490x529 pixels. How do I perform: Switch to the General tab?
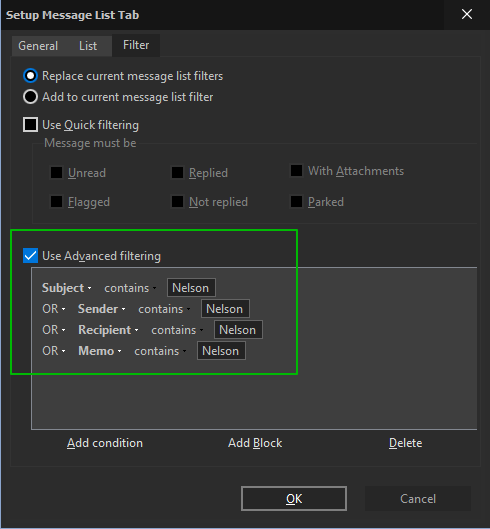tap(38, 46)
